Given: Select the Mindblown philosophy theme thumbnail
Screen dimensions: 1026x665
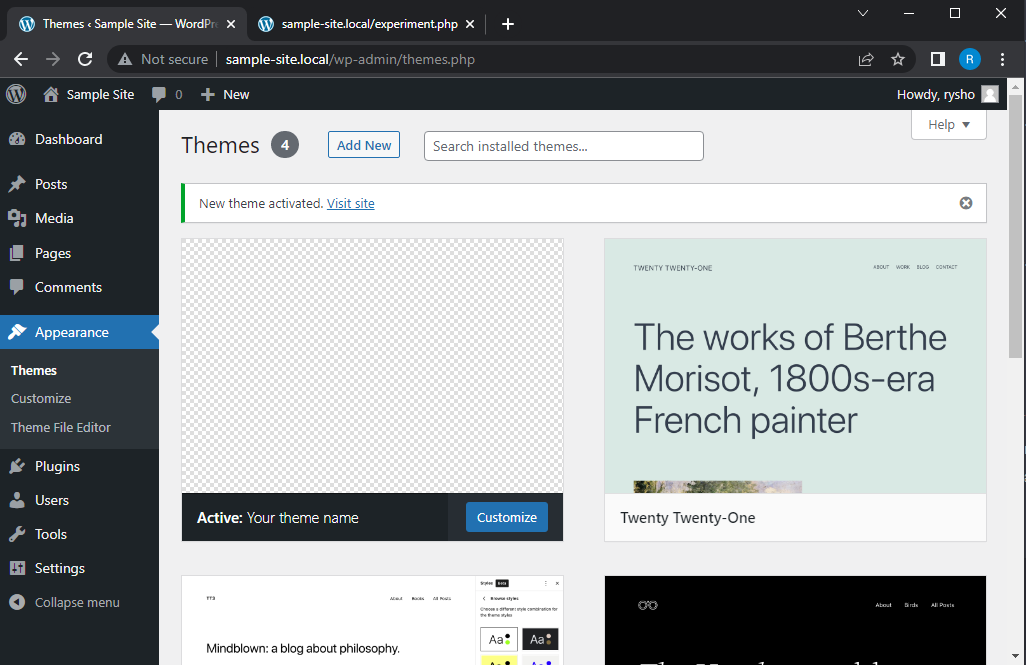Looking at the screenshot, I should tap(372, 620).
